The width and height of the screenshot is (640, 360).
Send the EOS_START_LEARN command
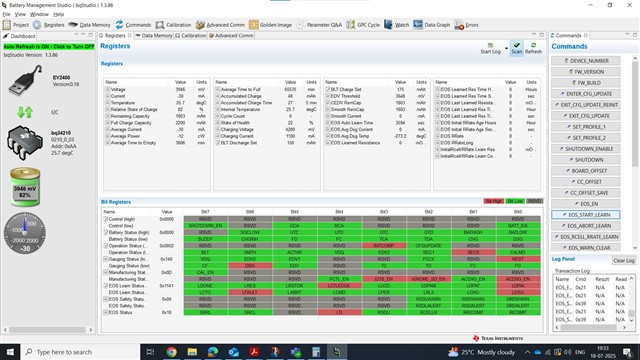coord(586,215)
